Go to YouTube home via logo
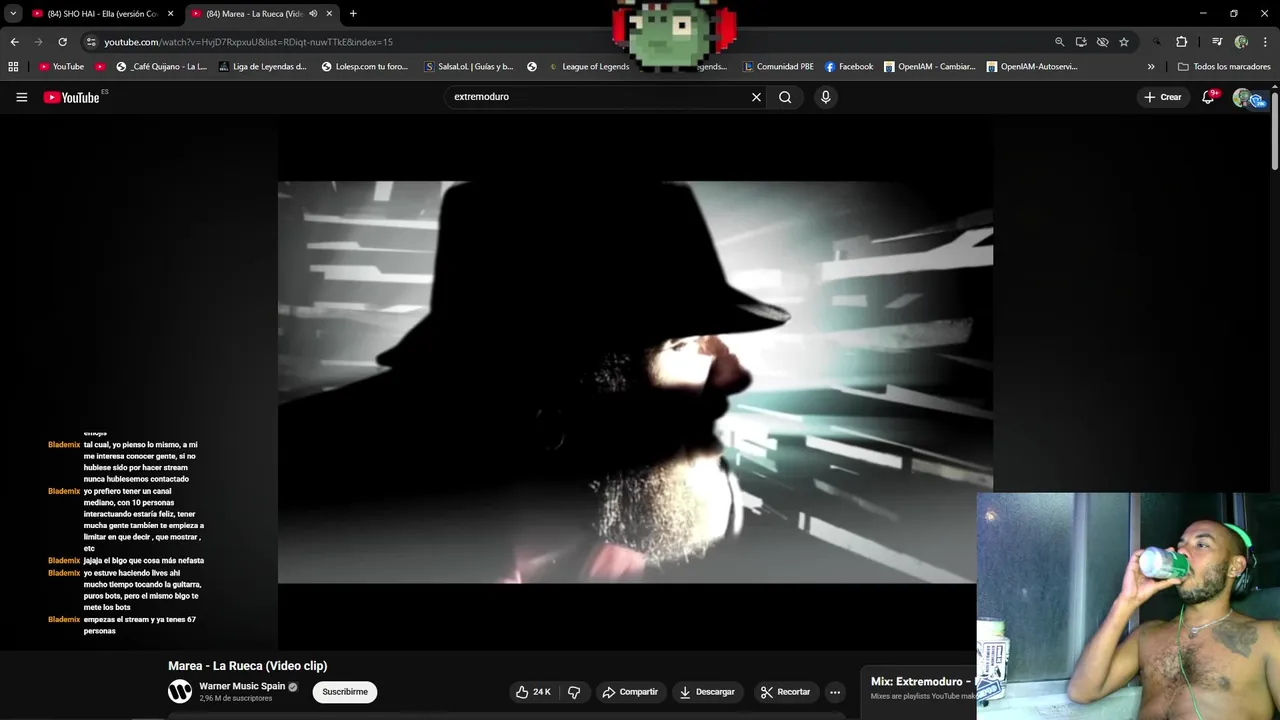Image resolution: width=1280 pixels, height=720 pixels. pyautogui.click(x=72, y=97)
